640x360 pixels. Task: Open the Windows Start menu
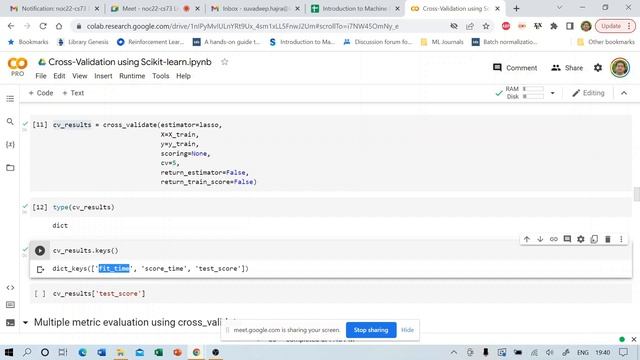click(9, 352)
